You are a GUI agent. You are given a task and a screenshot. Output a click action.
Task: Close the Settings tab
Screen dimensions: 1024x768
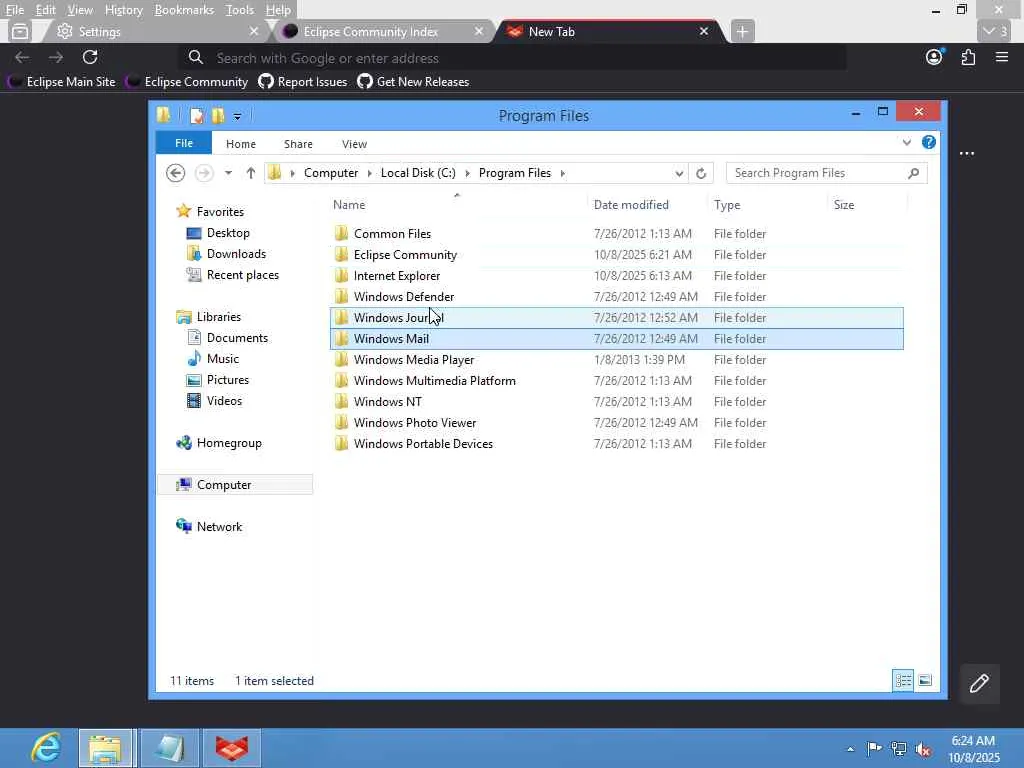point(254,31)
